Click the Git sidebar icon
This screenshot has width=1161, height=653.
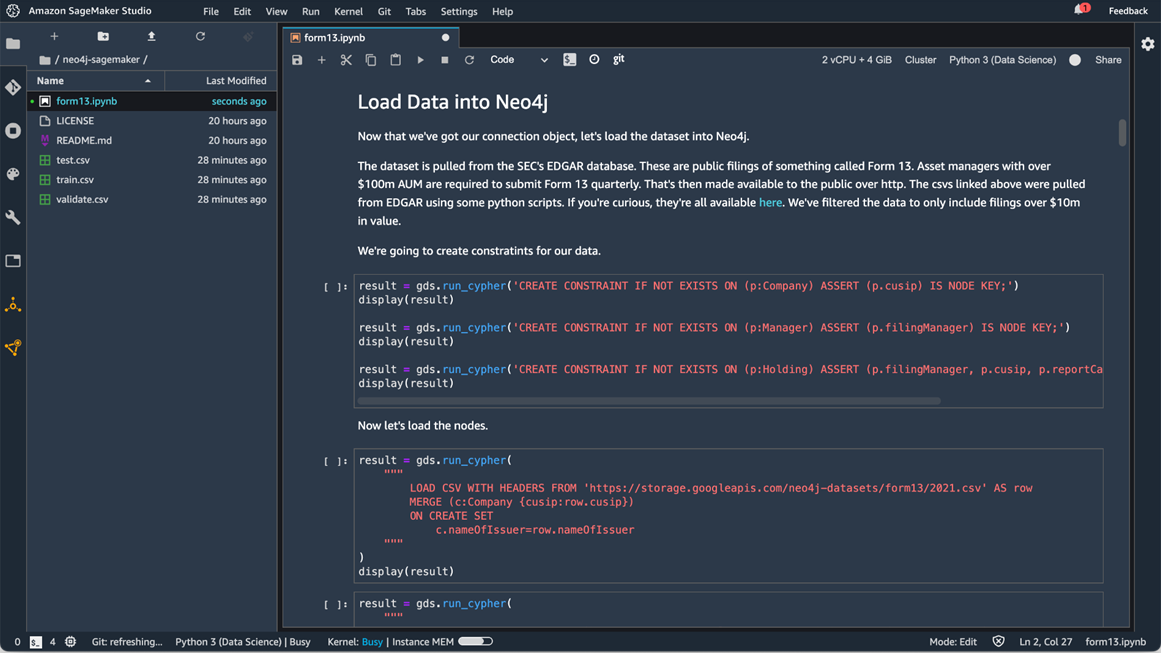click(x=13, y=88)
